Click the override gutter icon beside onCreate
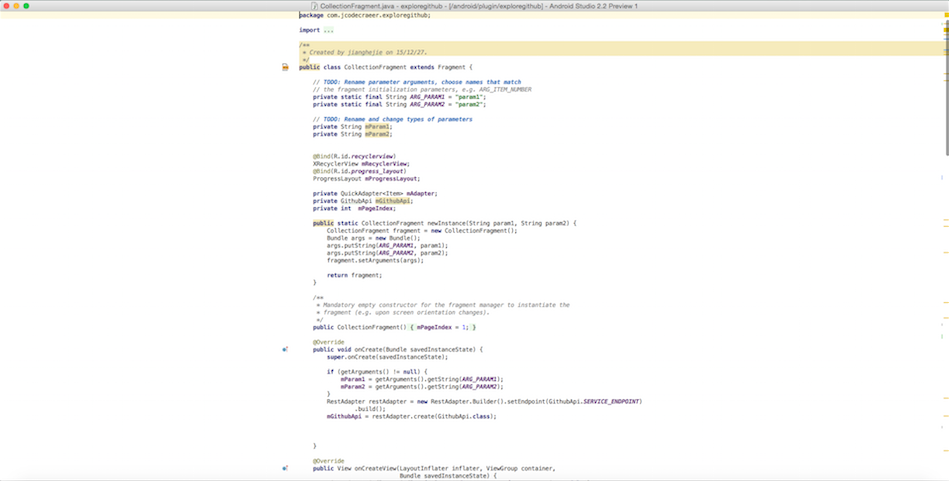Viewport: 949px width, 481px height. click(x=285, y=349)
